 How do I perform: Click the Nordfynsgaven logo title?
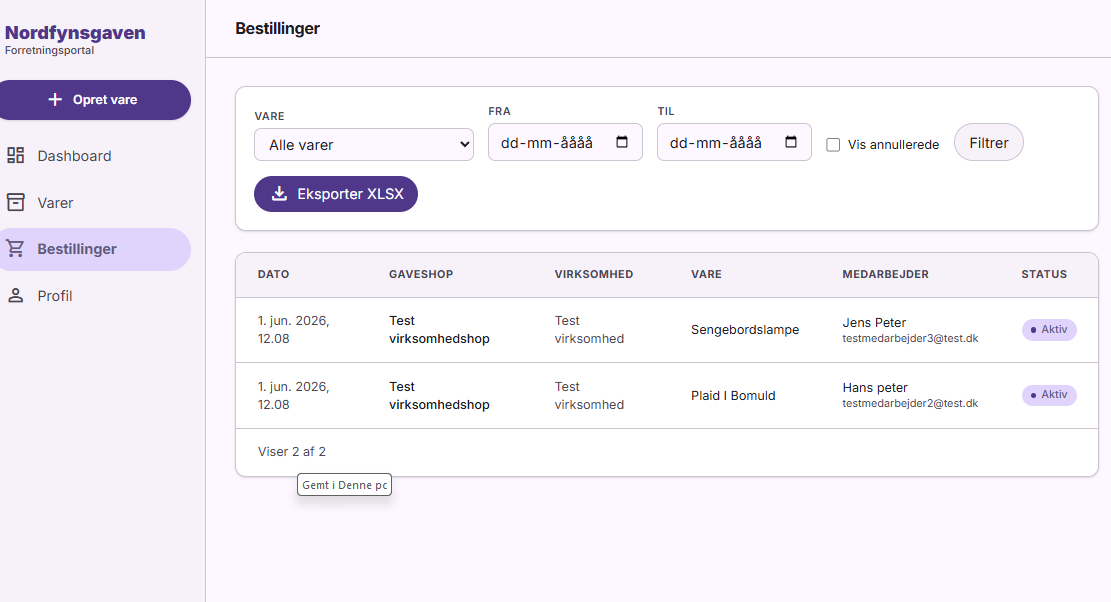[x=75, y=33]
